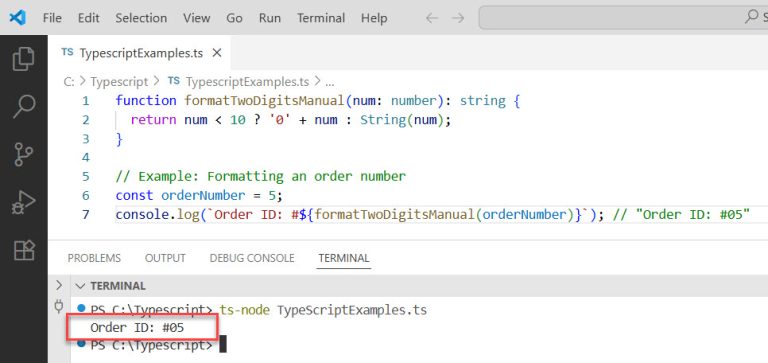Select the TypescriptExamples.ts editor tab
Viewport: 768px width, 363px height.
[x=139, y=53]
